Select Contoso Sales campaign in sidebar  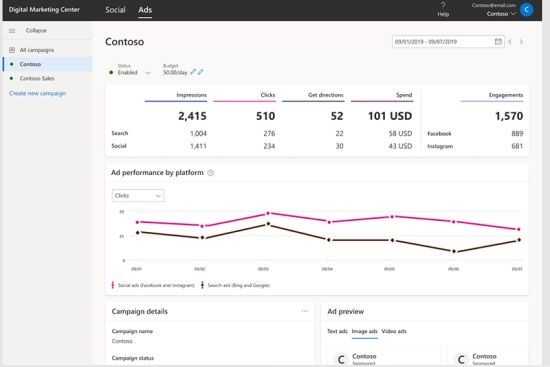[x=37, y=78]
